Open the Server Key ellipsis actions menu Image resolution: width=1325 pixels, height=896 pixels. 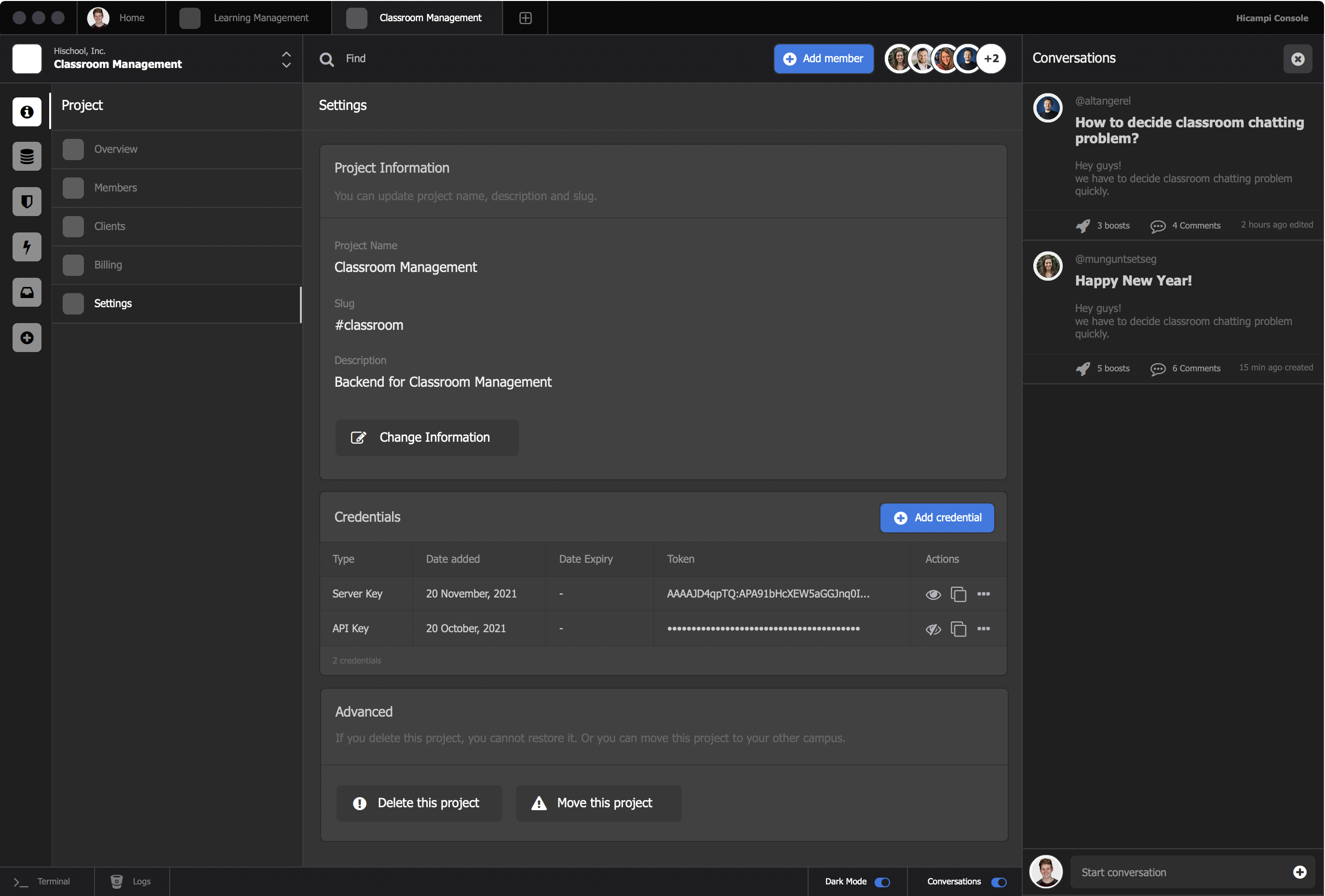[984, 594]
